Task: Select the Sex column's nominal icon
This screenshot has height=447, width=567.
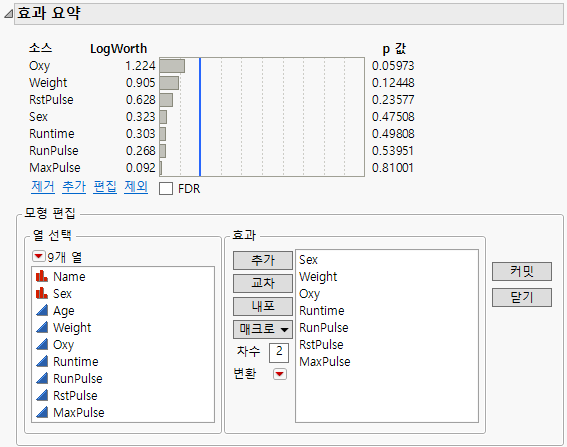Action: coord(42,293)
